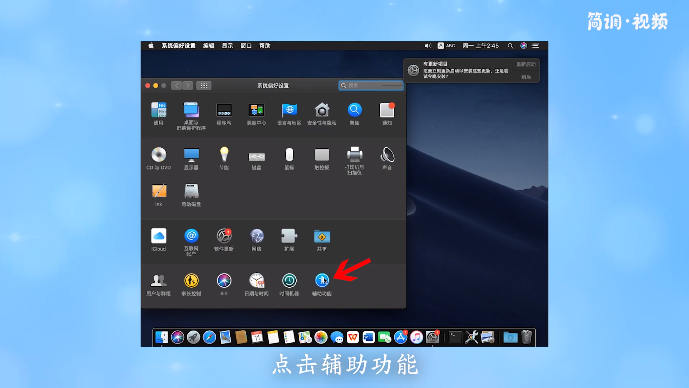Screen dimensions: 689x388
Task: Open the 系统偏好设置 menu in menu bar
Action: coord(178,45)
